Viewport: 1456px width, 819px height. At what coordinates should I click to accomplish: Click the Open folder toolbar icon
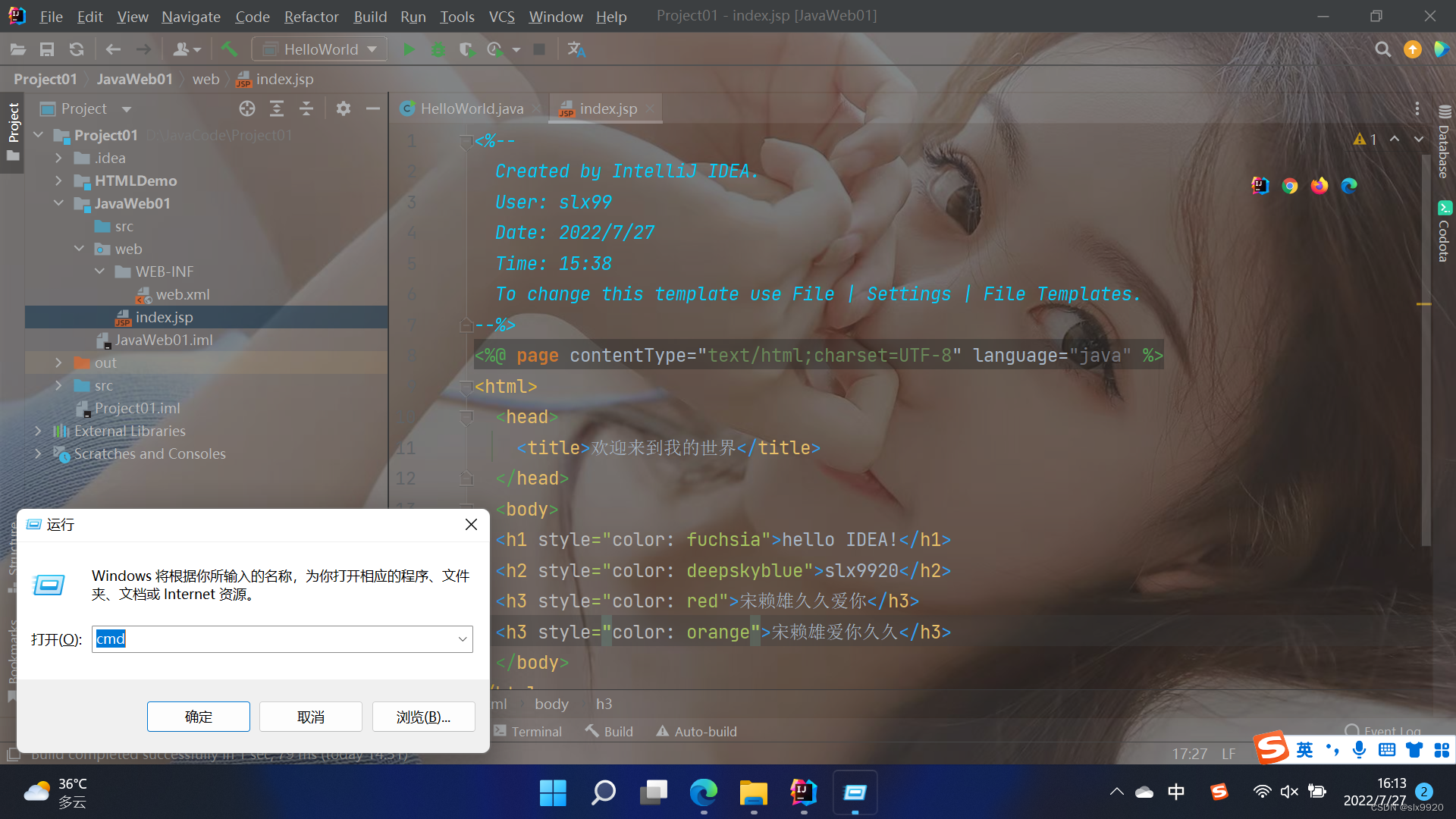pos(18,49)
